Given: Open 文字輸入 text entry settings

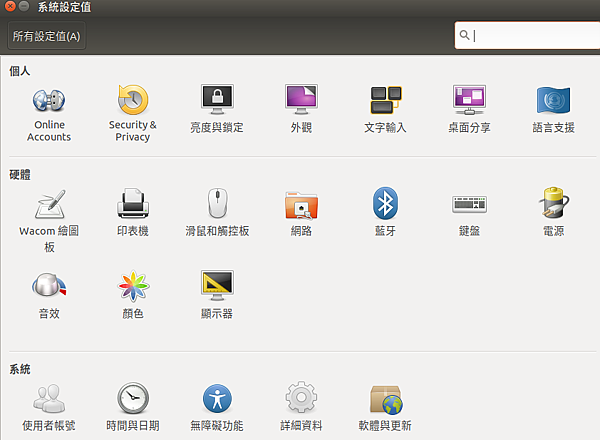Looking at the screenshot, I should click(385, 109).
